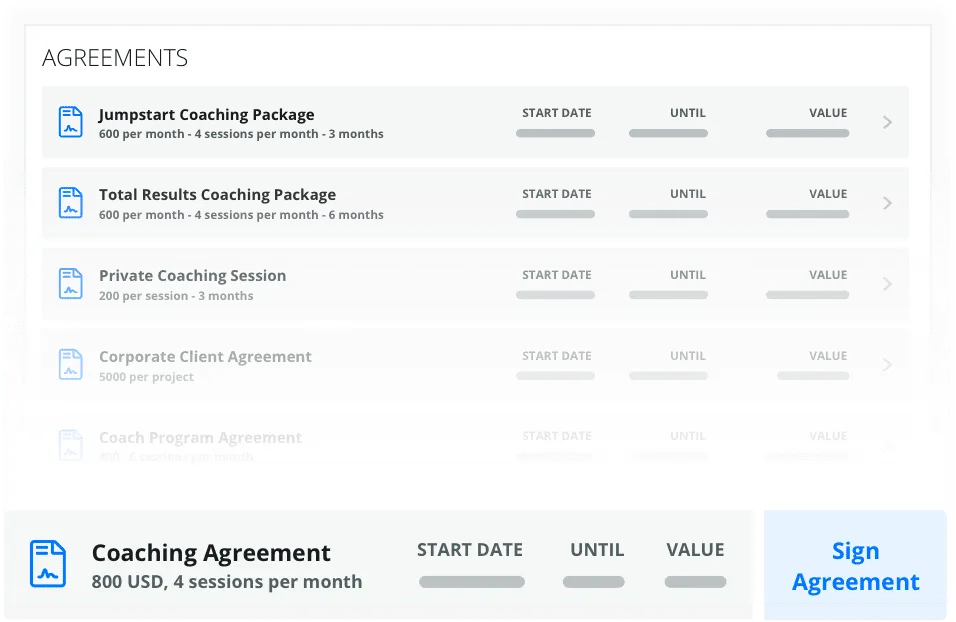Open the Corporate Client Agreement title

(x=205, y=357)
